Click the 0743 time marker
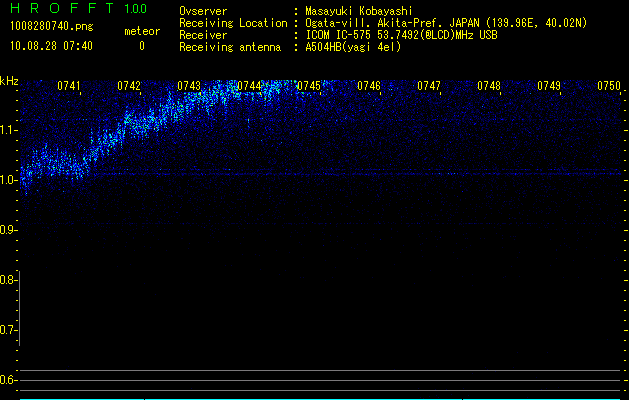This screenshot has height=400, width=629. point(189,86)
